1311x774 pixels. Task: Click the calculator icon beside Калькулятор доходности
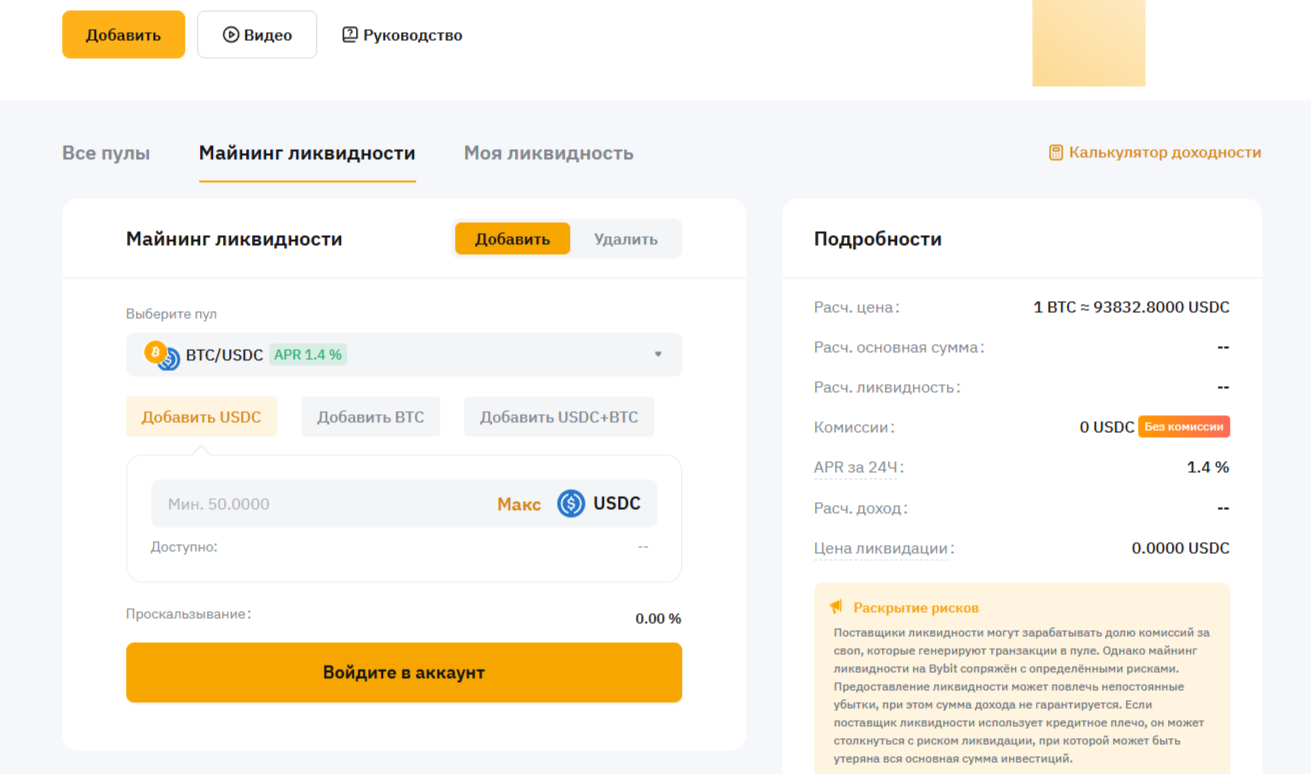pyautogui.click(x=1056, y=153)
